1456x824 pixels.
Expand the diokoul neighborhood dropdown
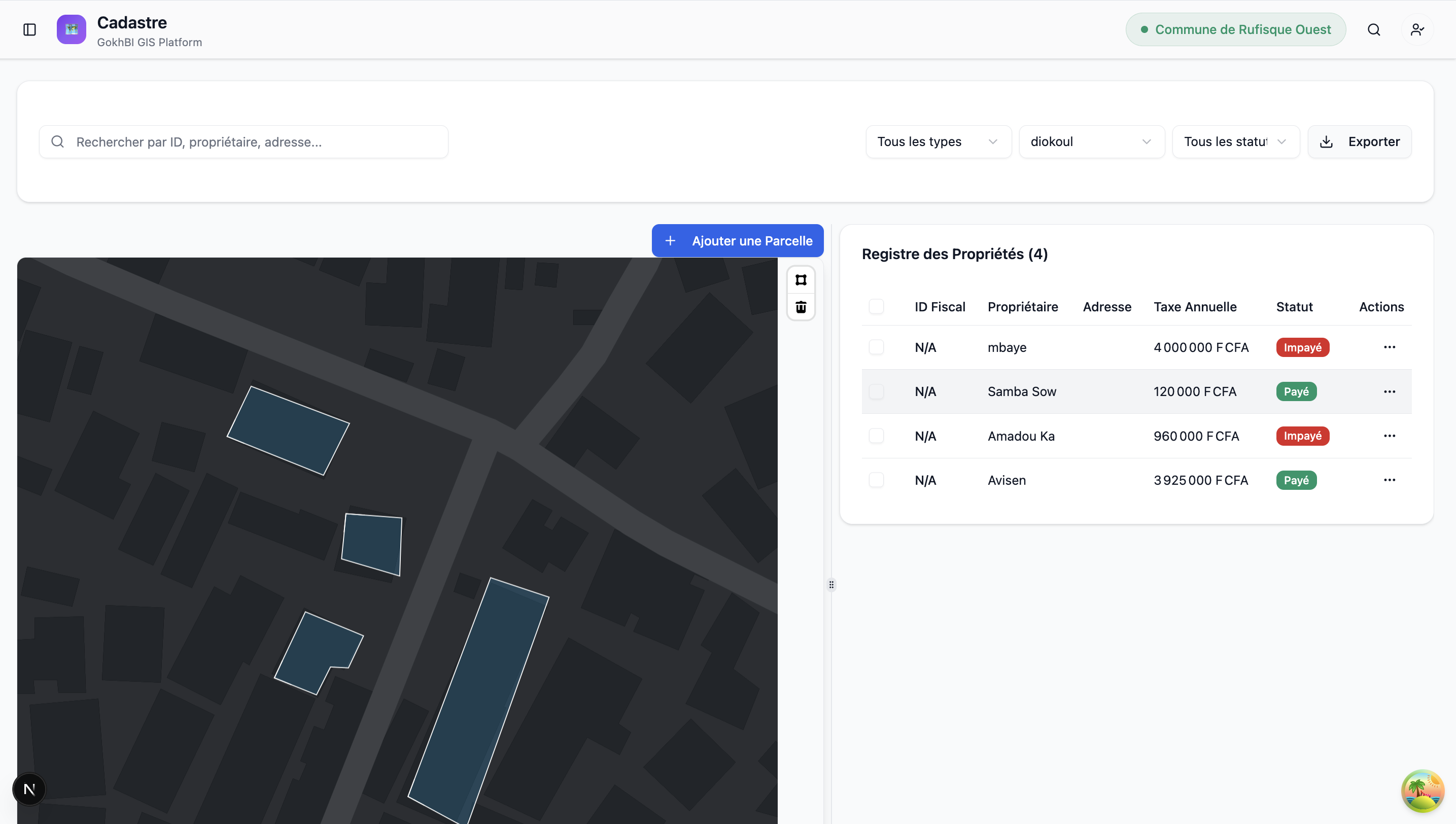tap(1091, 141)
